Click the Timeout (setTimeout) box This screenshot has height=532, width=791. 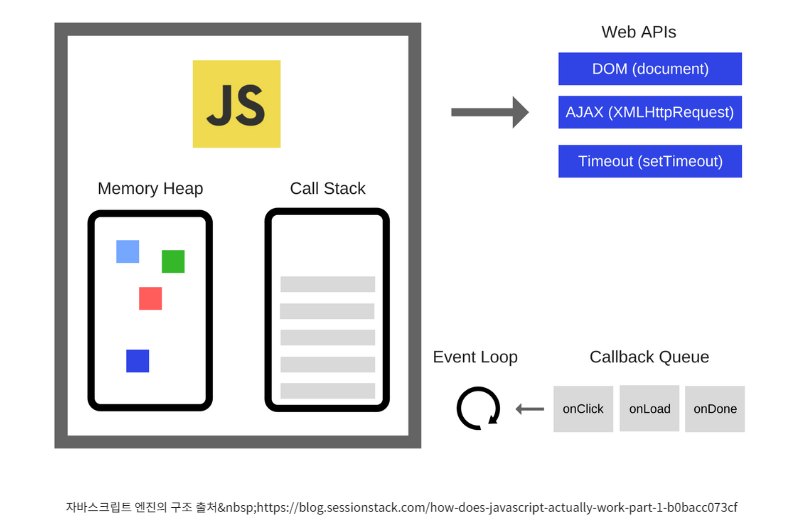[650, 161]
